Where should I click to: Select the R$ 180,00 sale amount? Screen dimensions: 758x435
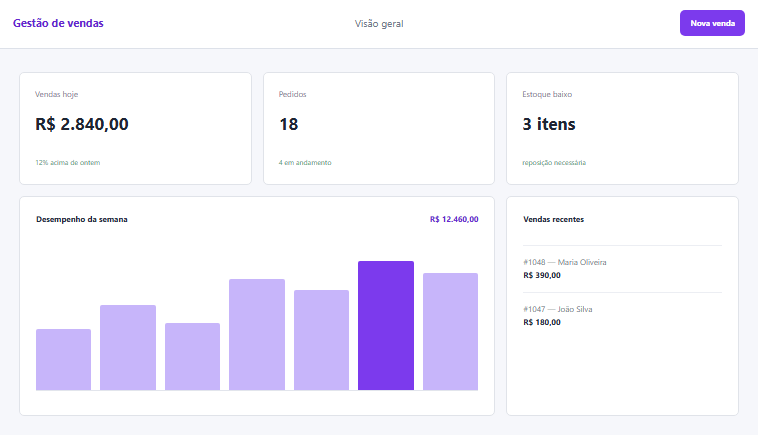point(542,322)
